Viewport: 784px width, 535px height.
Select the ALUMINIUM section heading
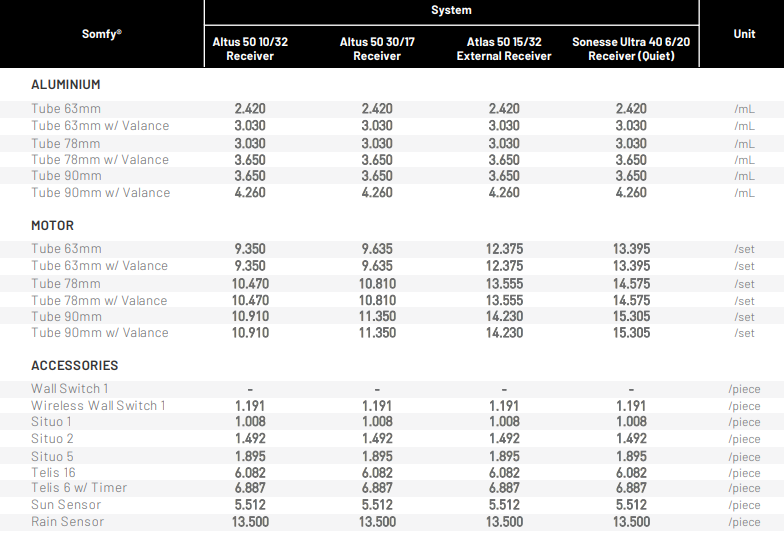point(66,84)
